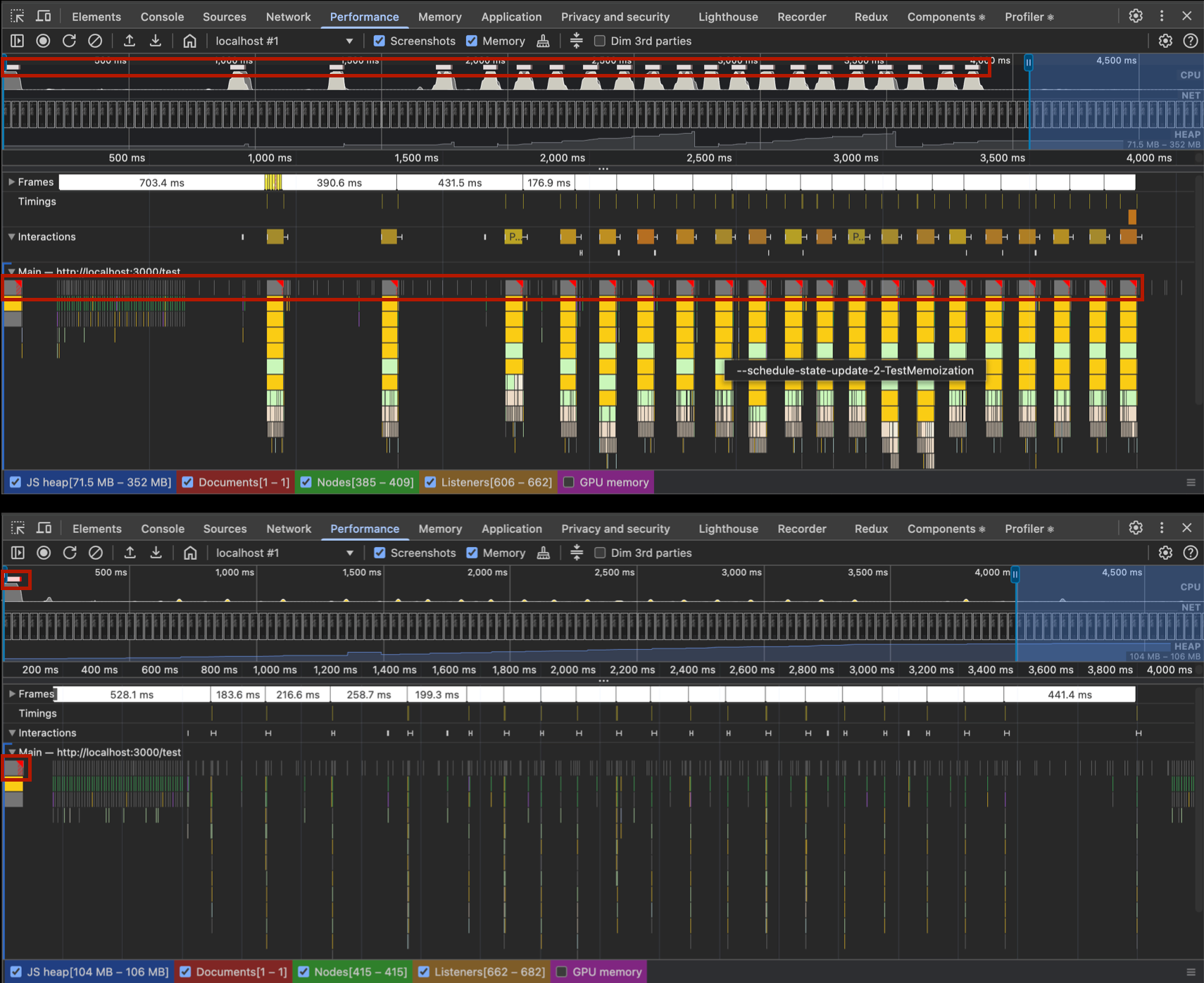Toggle JS heap[71.5 MB – 352 MB] checkbox
Screen dimensions: 1204x983
point(15,482)
